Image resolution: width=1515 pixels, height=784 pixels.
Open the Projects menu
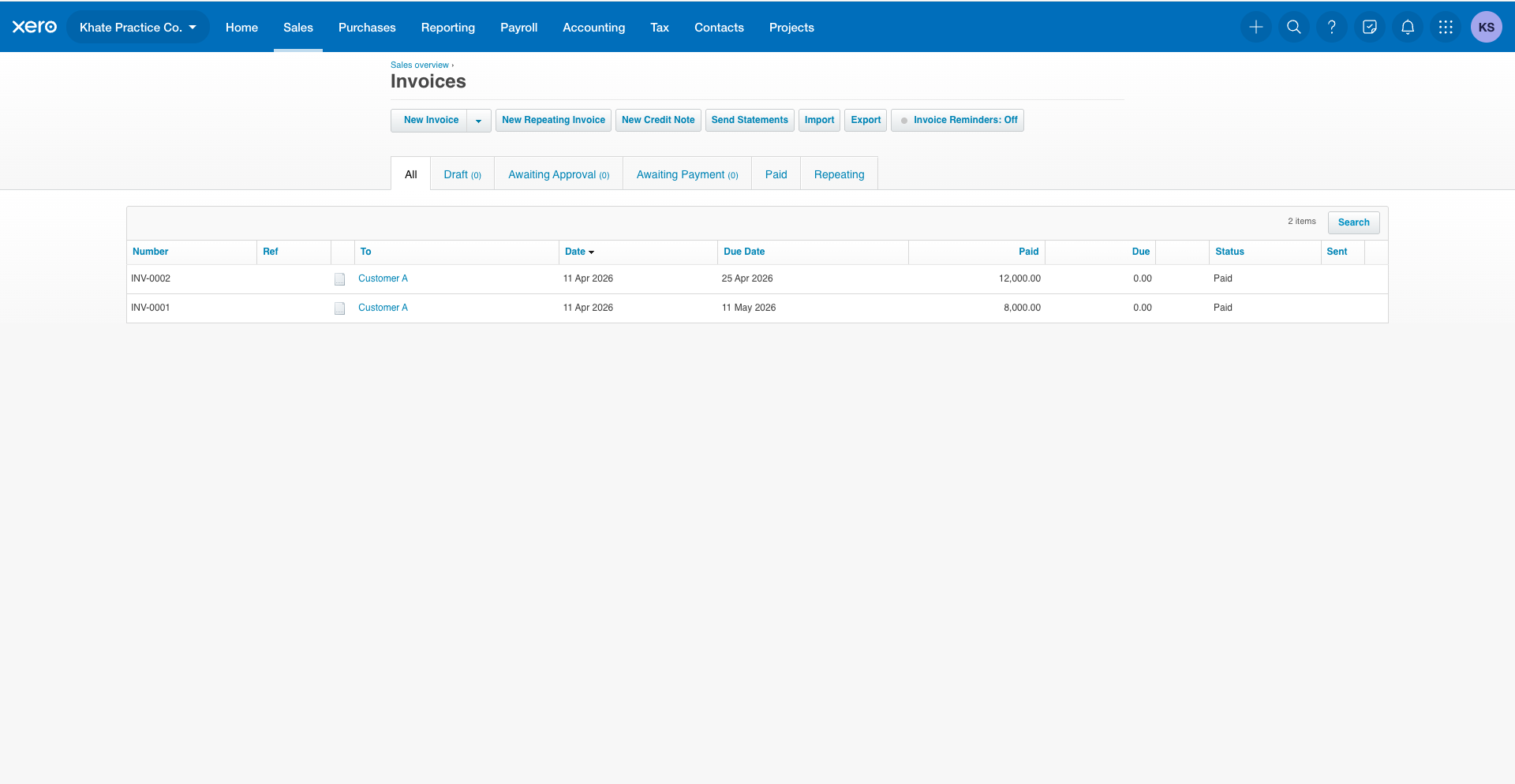tap(791, 27)
